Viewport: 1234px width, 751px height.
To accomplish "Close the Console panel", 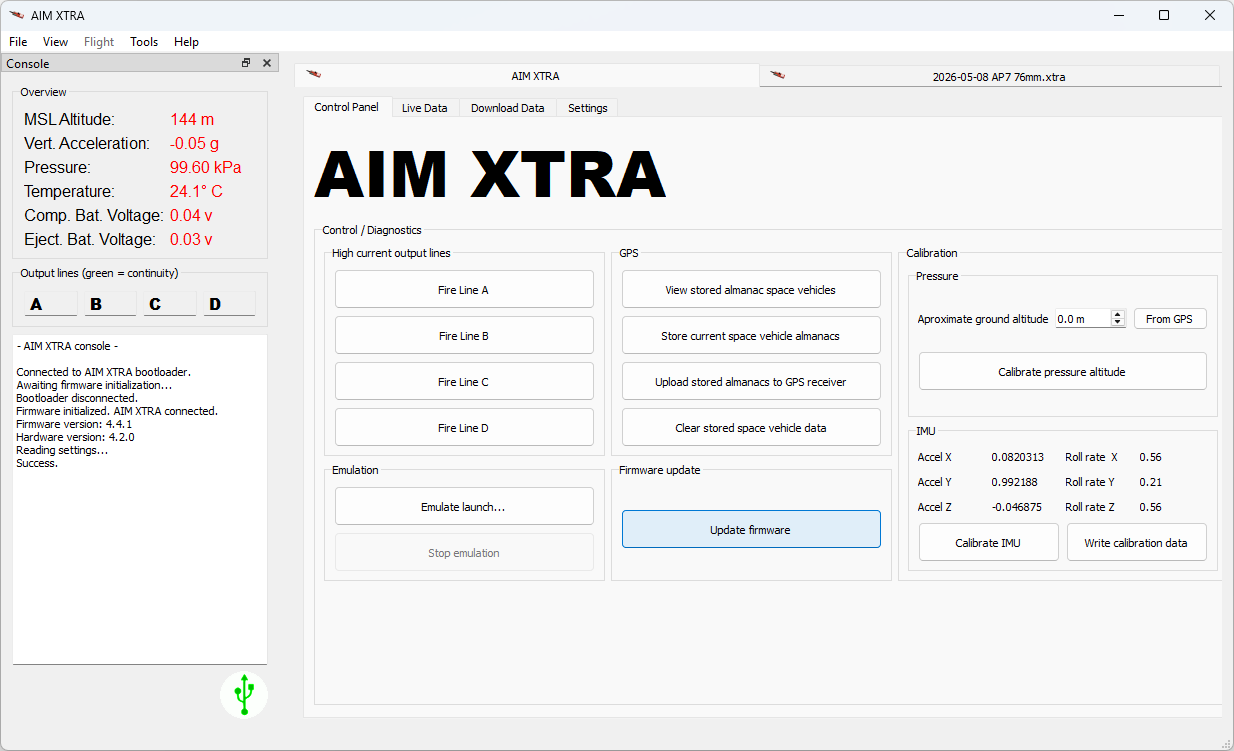I will (x=267, y=63).
